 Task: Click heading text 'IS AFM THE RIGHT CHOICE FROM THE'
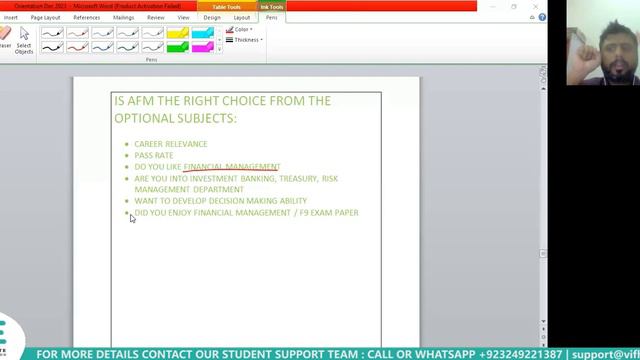tap(222, 101)
